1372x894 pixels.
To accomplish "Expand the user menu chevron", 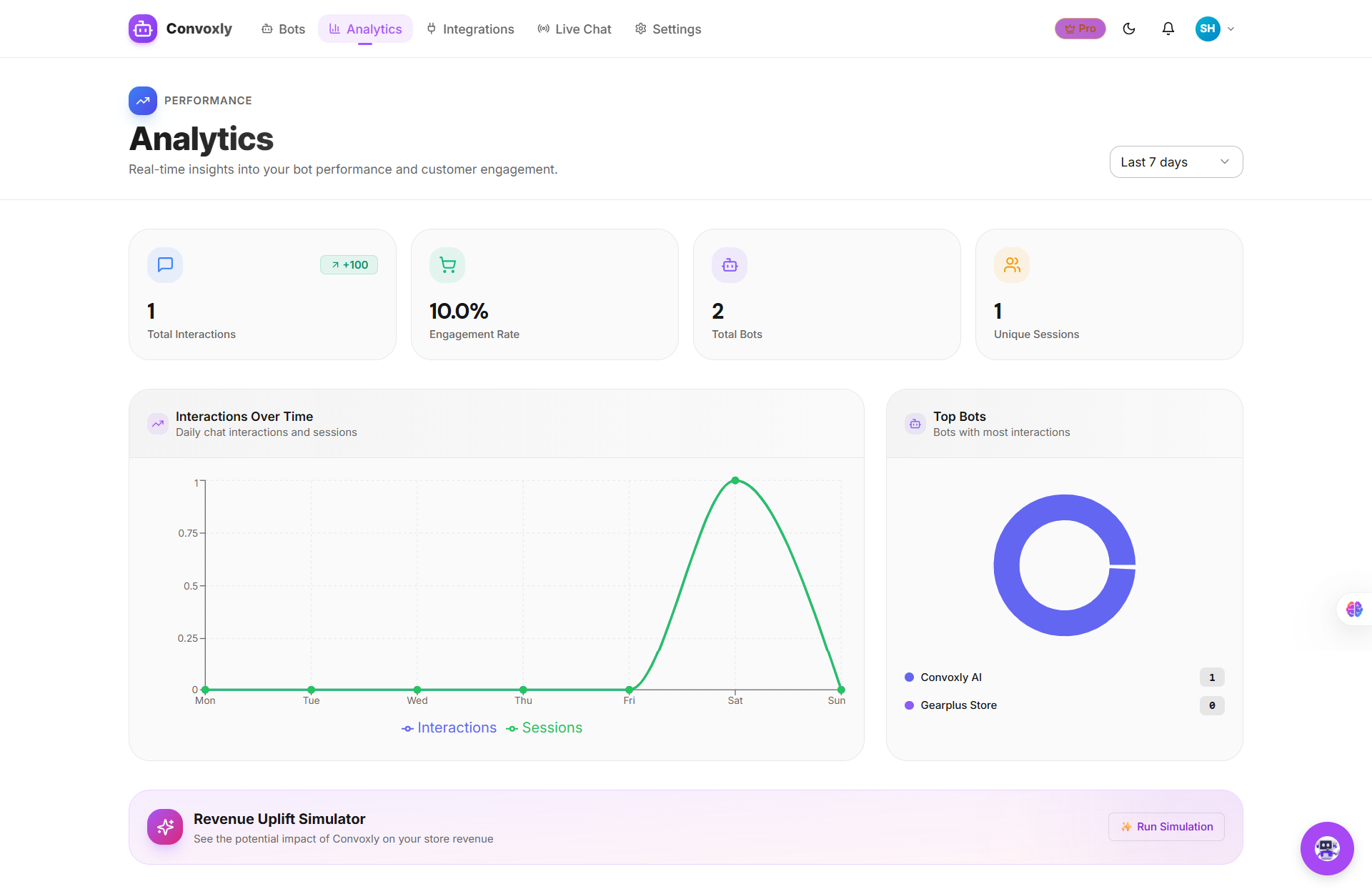I will click(x=1231, y=29).
